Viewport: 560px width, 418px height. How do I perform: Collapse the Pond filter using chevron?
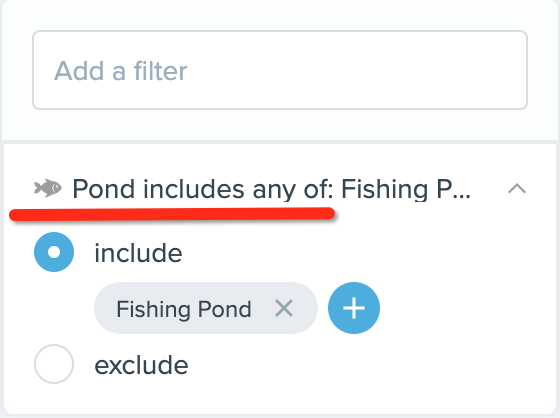pyautogui.click(x=517, y=188)
